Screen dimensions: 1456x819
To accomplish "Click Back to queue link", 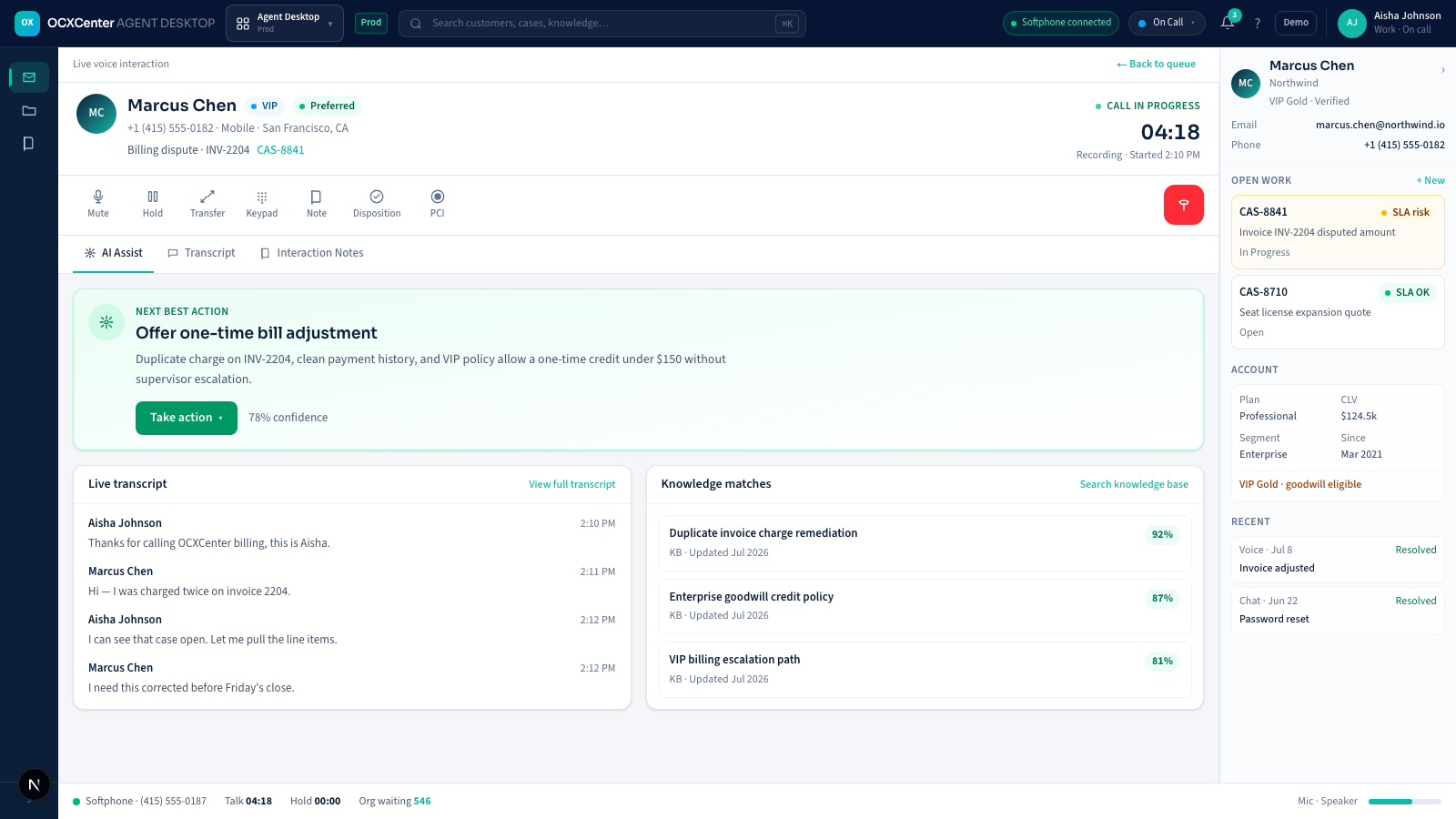I will [1157, 64].
